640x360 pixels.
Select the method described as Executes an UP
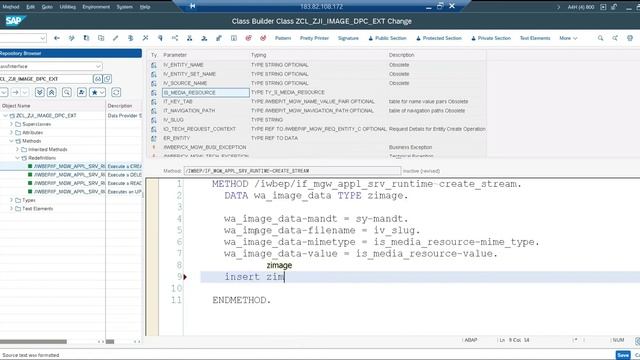(71, 191)
